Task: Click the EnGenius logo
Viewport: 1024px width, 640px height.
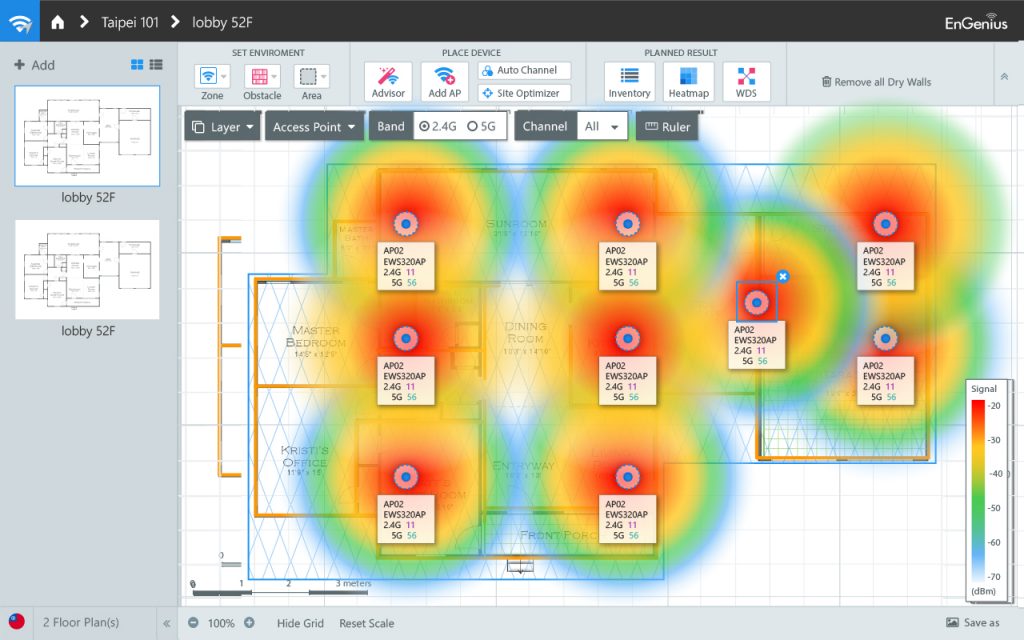Action: tap(976, 22)
